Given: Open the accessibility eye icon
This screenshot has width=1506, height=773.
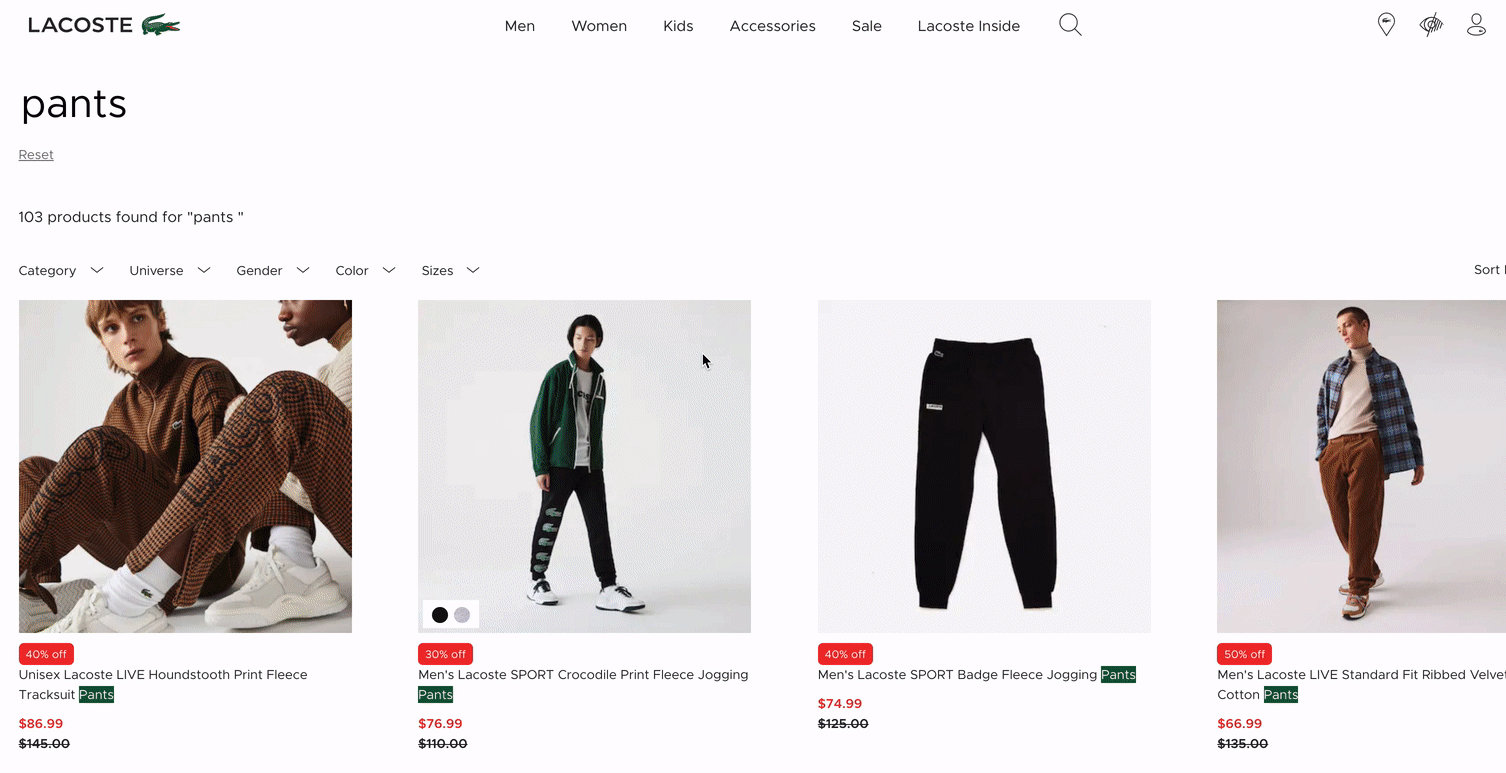Looking at the screenshot, I should coord(1431,25).
